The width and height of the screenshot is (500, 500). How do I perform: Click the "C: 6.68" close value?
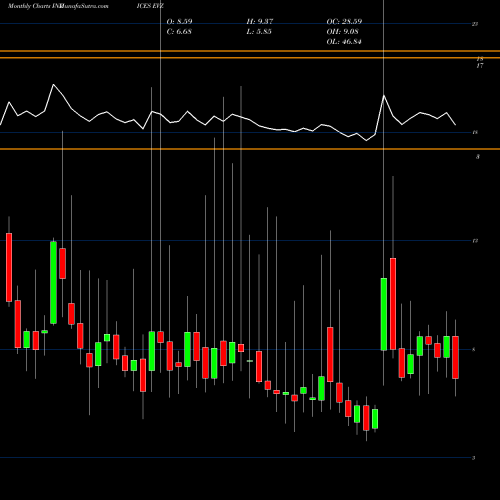[x=179, y=32]
